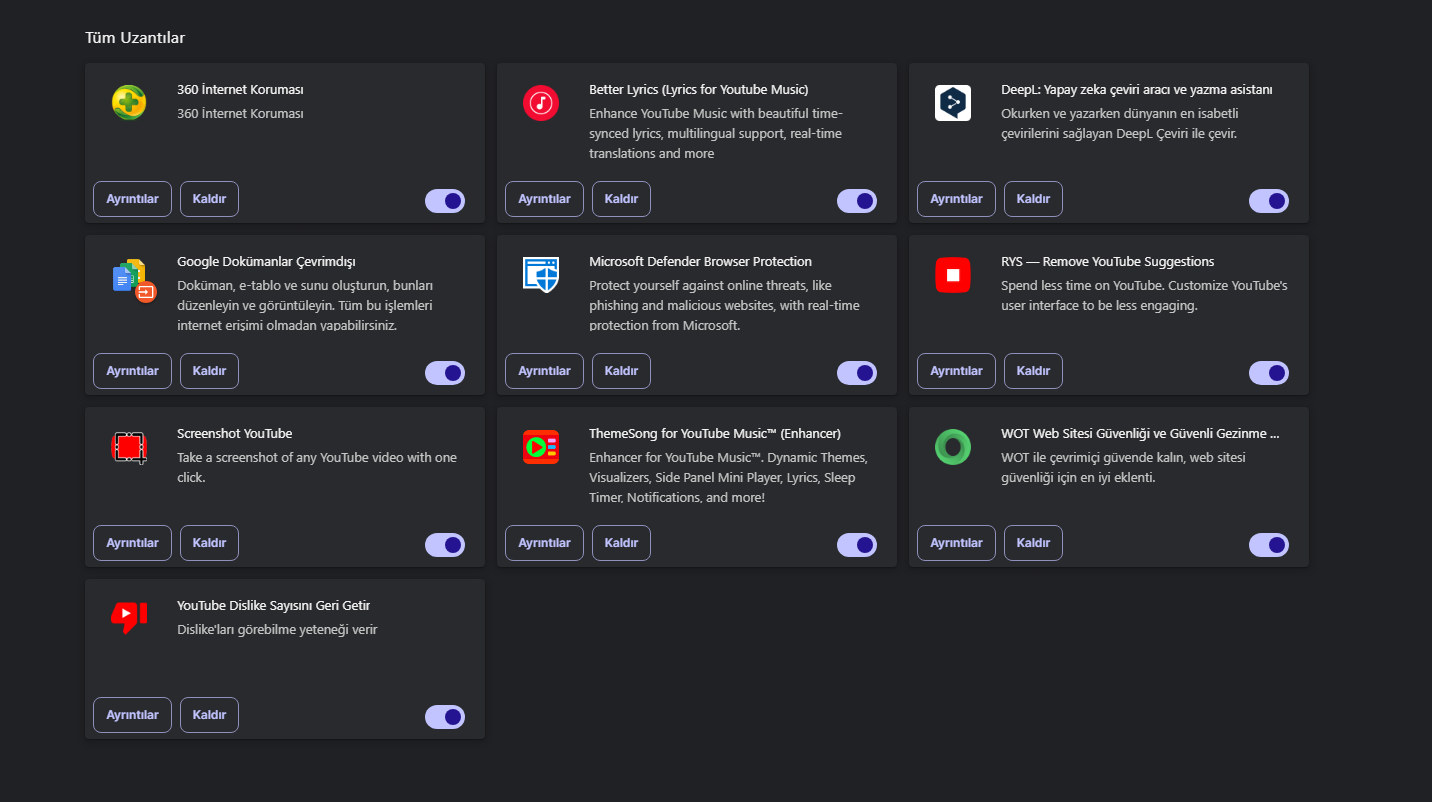The image size is (1432, 802).
Task: Click Kaldır on the Better Lyrics card
Action: [x=621, y=199]
